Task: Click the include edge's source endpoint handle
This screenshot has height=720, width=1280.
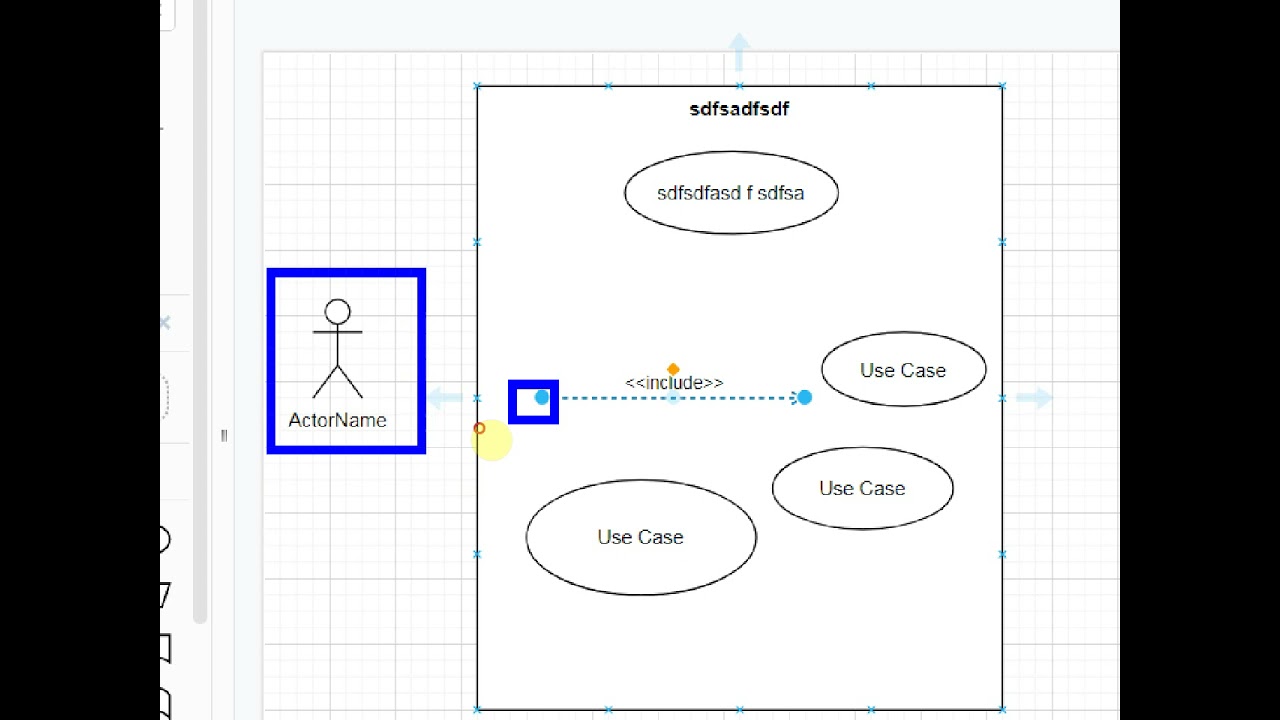Action: pos(542,397)
